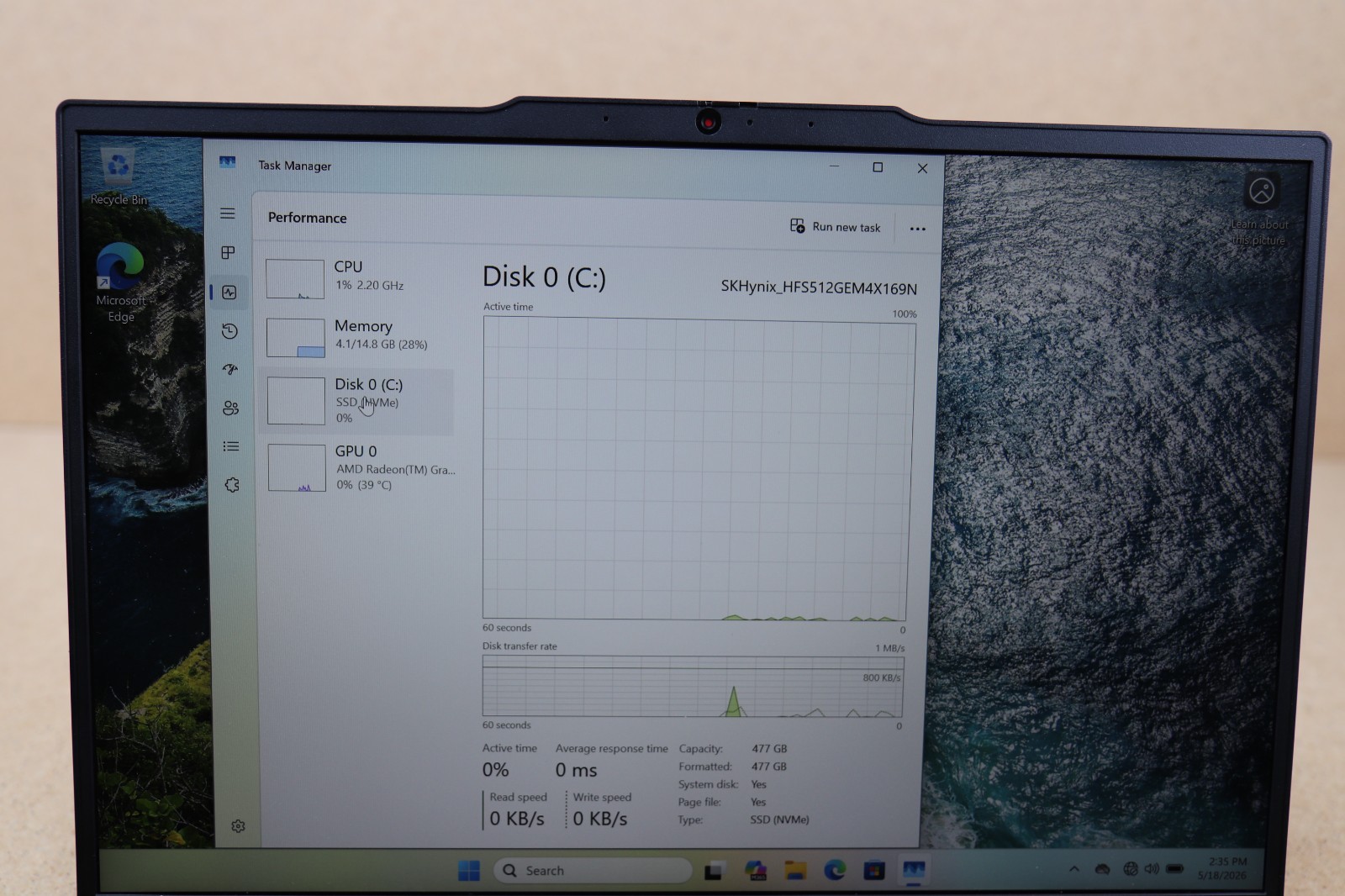Click the OneDrive cloud tray icon
1345x896 pixels.
coord(1102,869)
